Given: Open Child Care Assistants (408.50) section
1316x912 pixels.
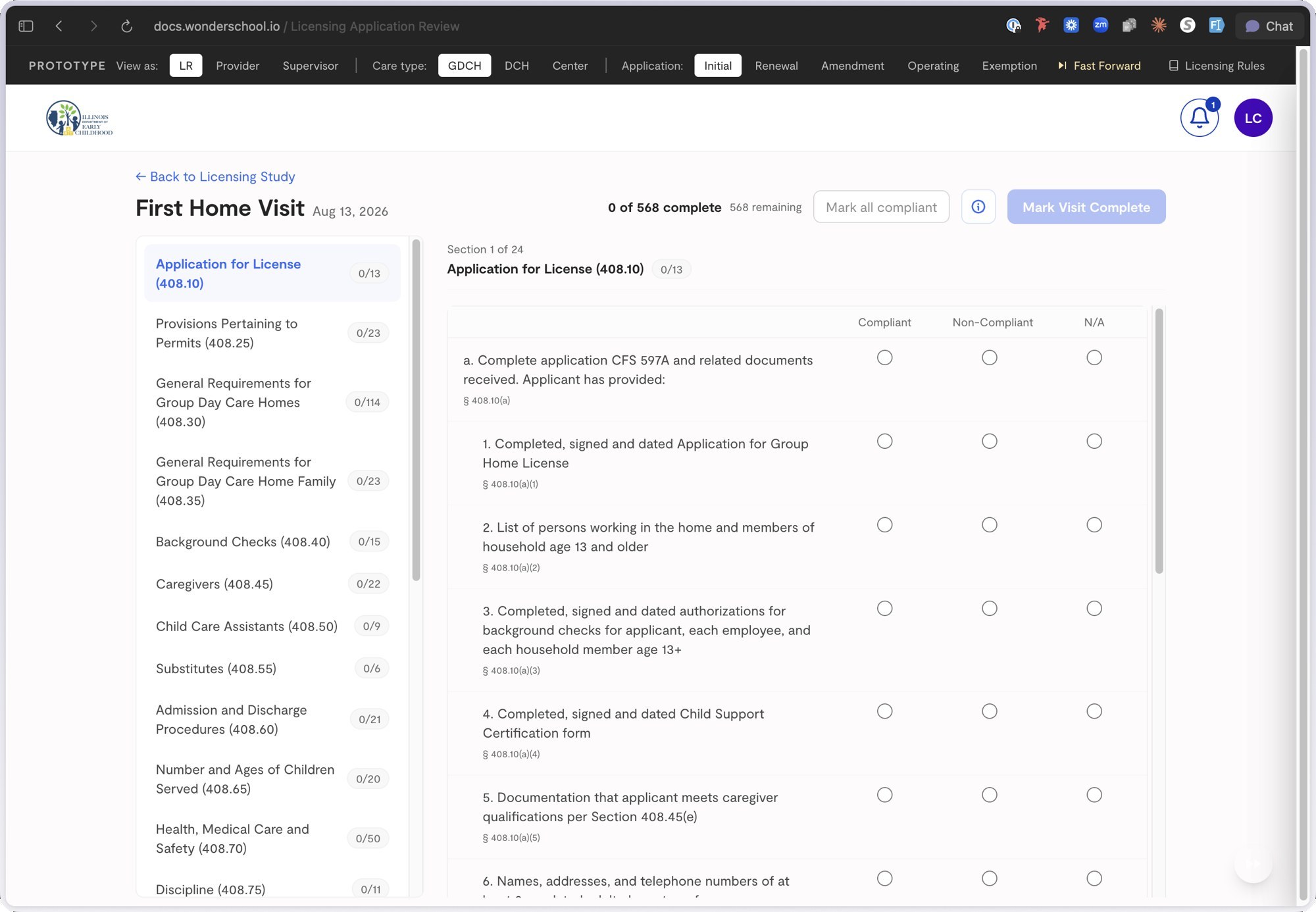Looking at the screenshot, I should [272, 626].
